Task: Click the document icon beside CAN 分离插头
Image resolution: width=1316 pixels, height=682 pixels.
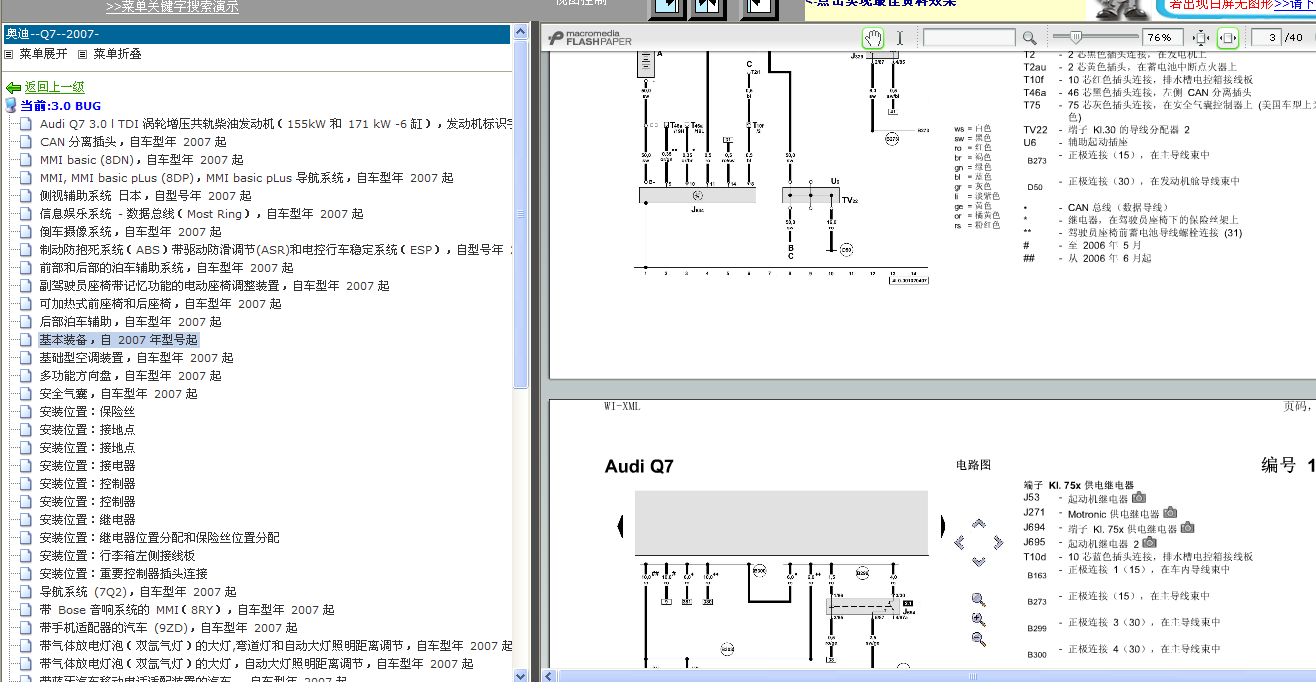Action: tap(25, 142)
